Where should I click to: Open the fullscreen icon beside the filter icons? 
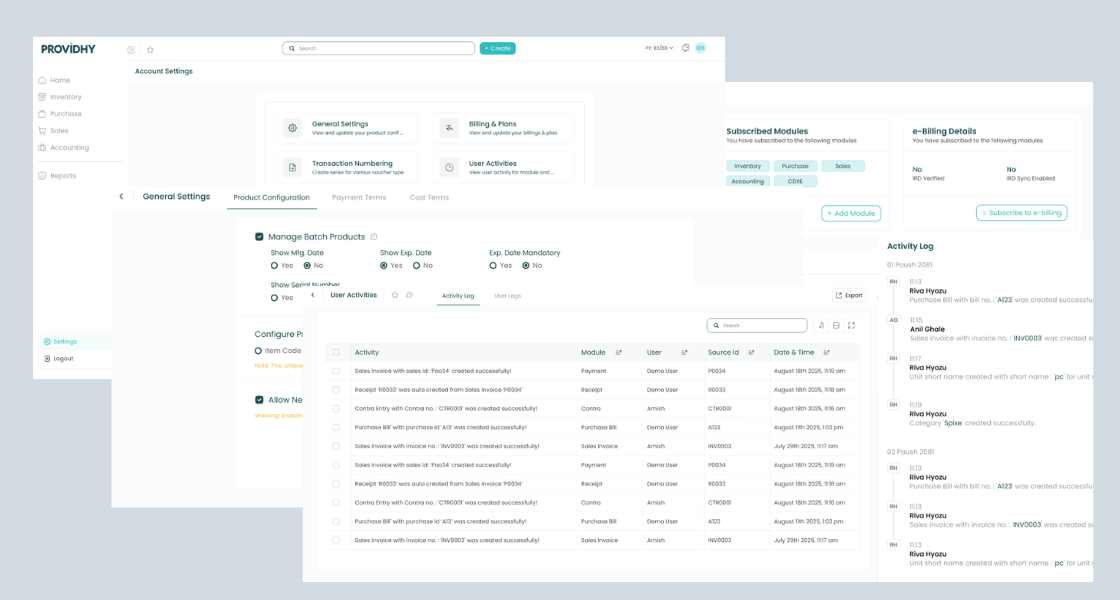851,325
